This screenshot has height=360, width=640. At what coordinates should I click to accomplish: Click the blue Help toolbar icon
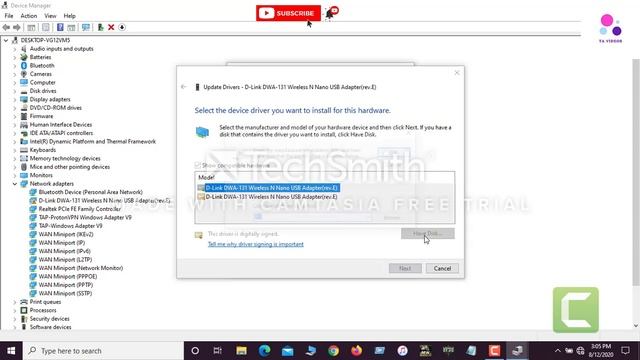coord(60,27)
